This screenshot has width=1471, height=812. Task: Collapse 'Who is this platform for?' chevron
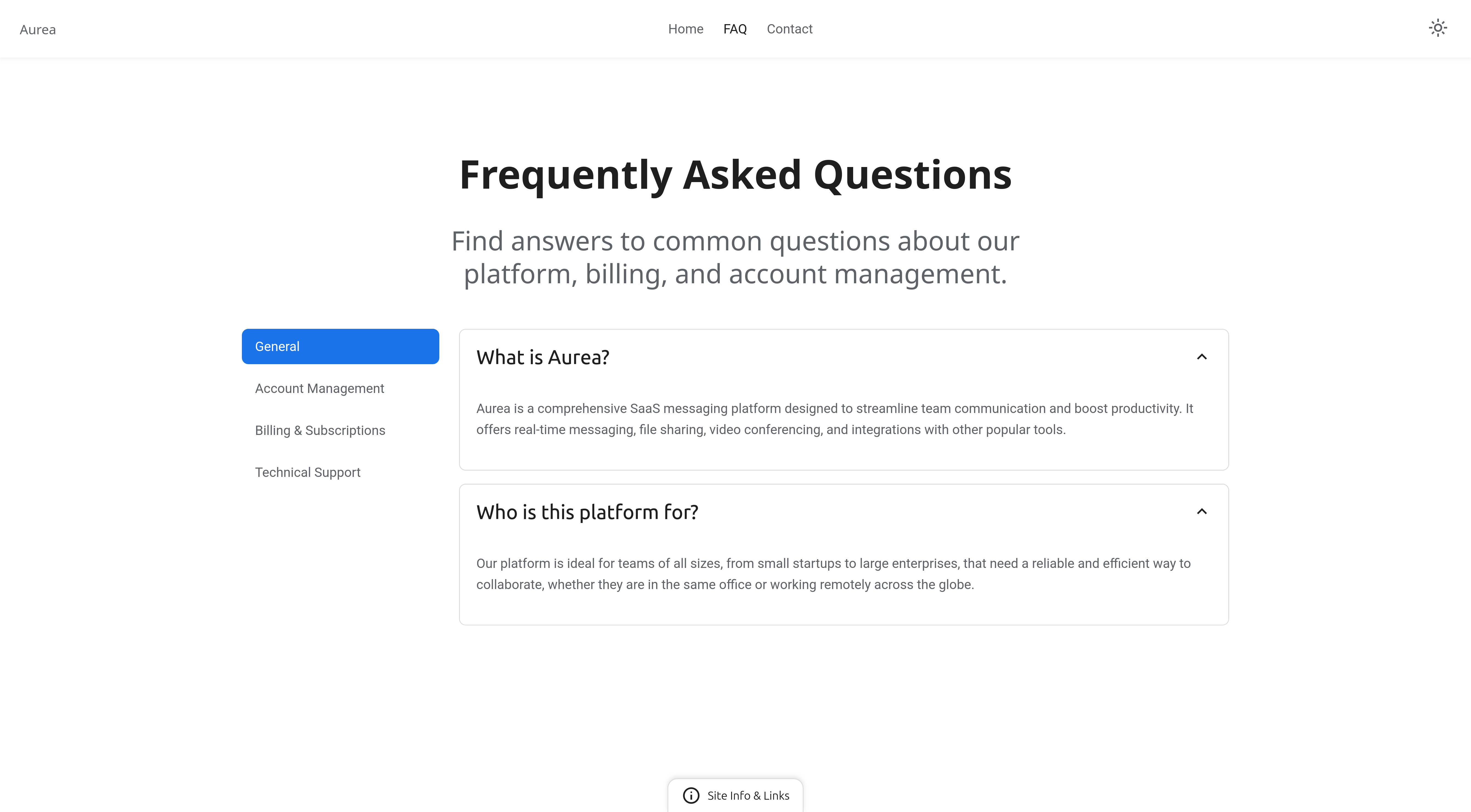[1201, 512]
